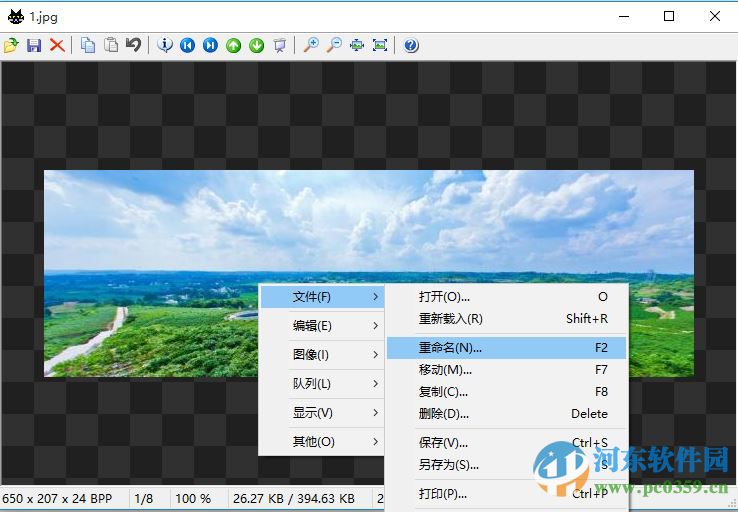
Task: Click the zoom out magnifier icon
Action: pos(334,45)
